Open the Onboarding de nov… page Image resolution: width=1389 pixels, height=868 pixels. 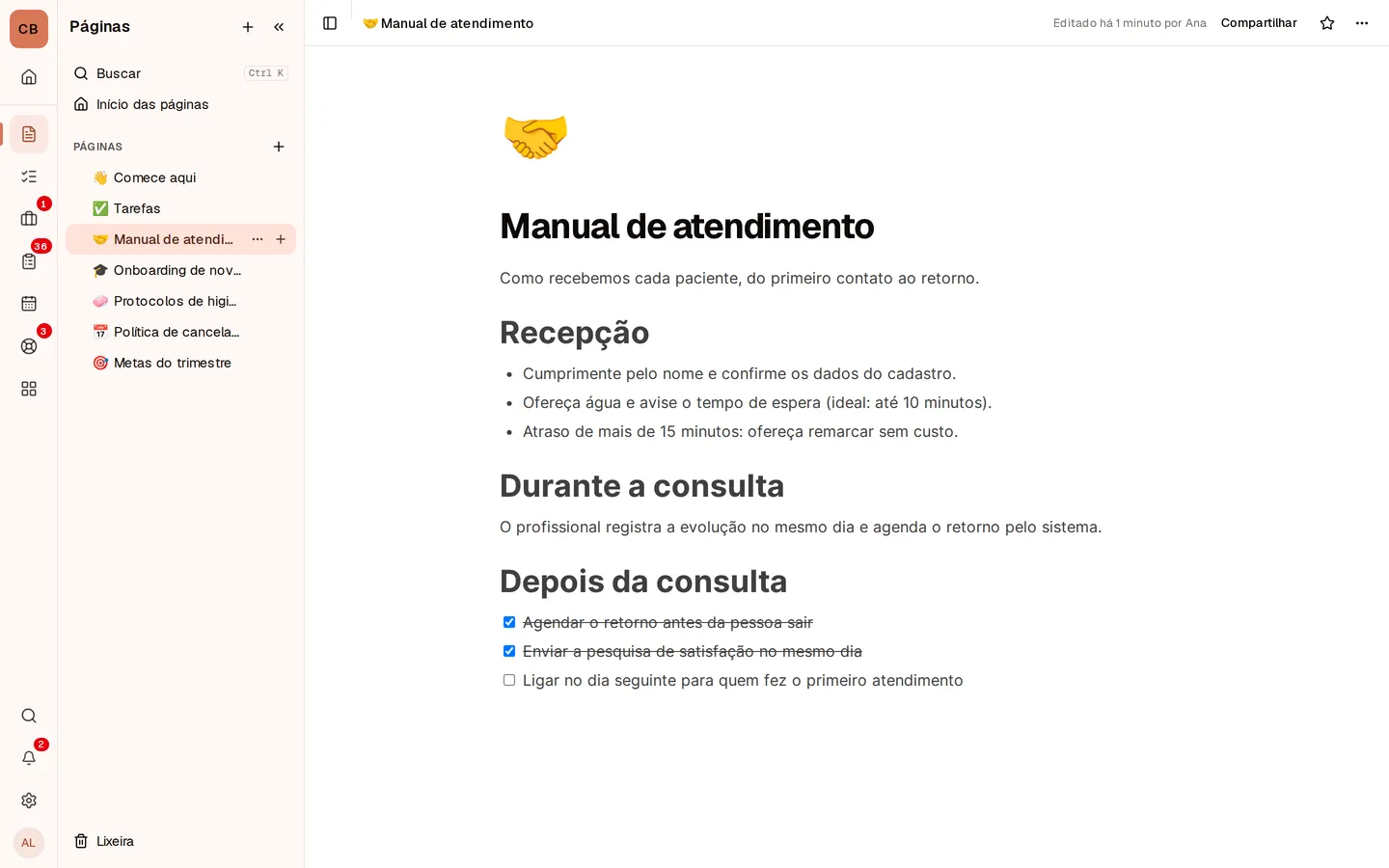(180, 270)
